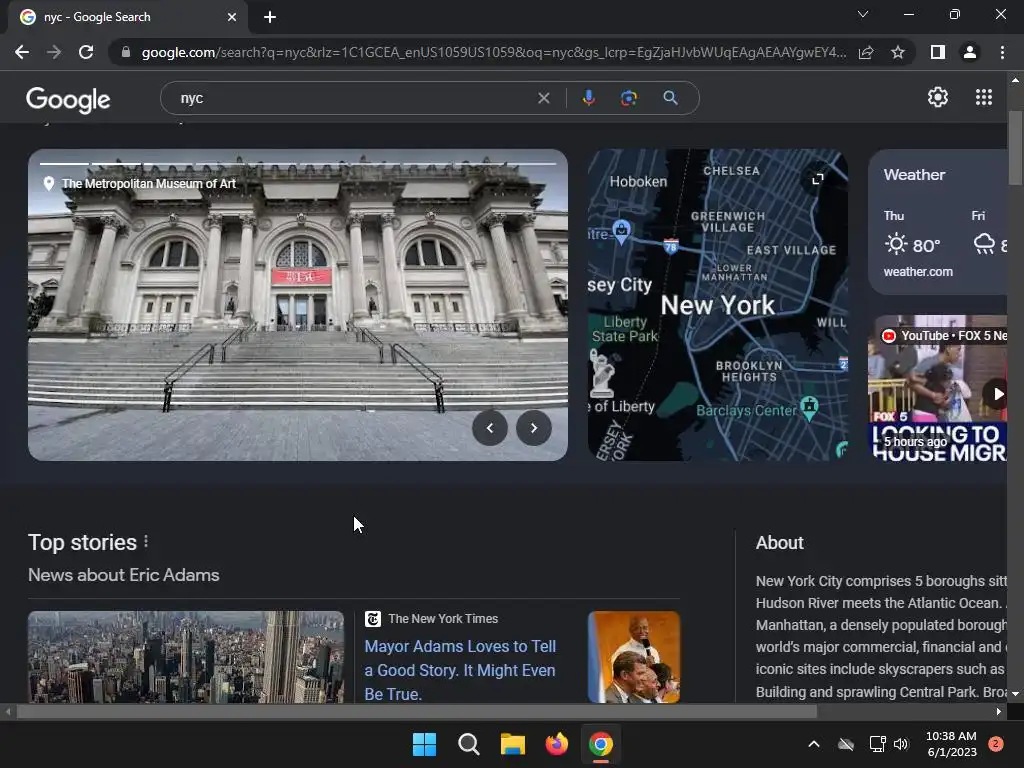
Task: Click the horizontal page scrollbar
Action: (417, 711)
